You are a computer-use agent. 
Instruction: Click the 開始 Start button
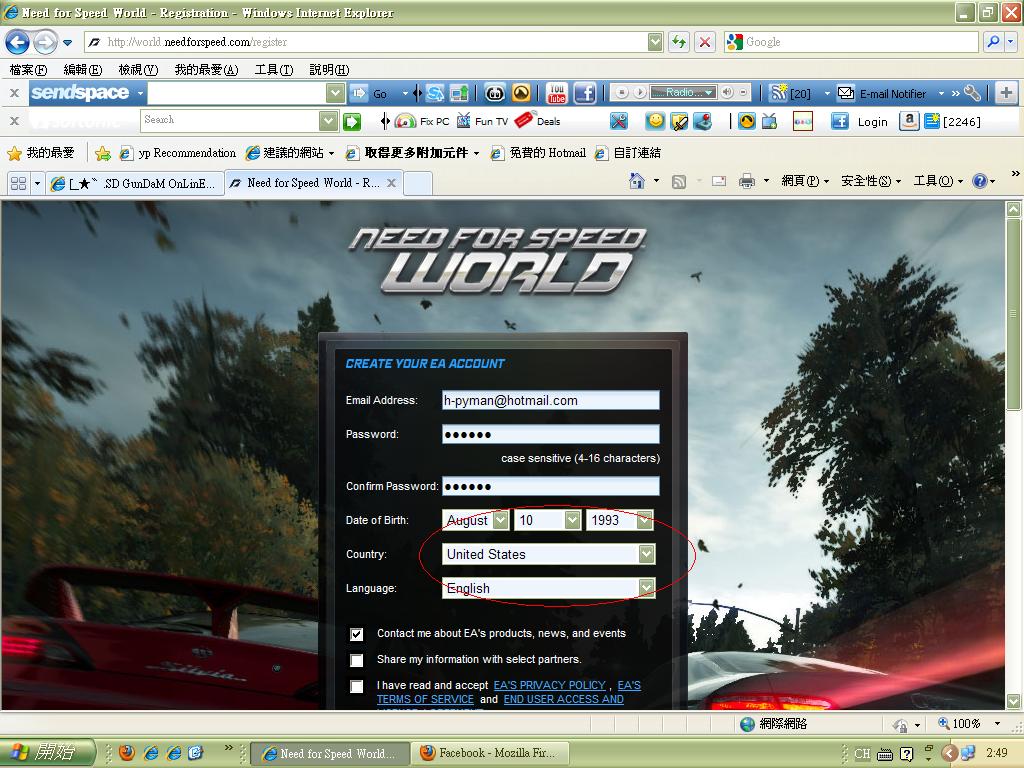pyautogui.click(x=47, y=753)
